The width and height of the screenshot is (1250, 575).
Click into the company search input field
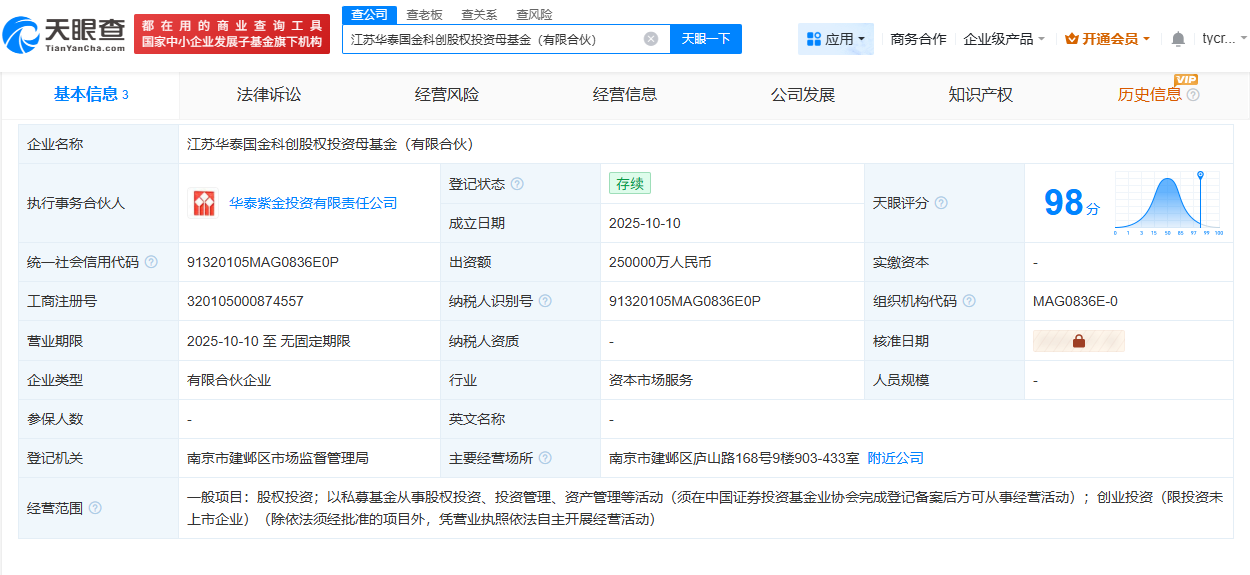click(x=490, y=39)
